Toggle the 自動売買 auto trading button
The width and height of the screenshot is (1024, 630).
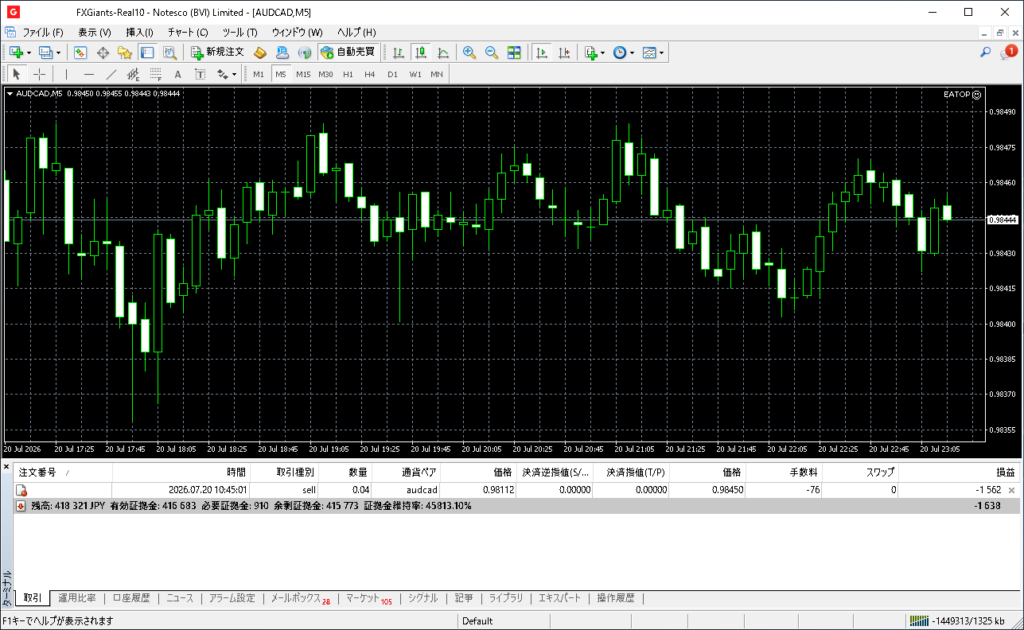[x=348, y=52]
